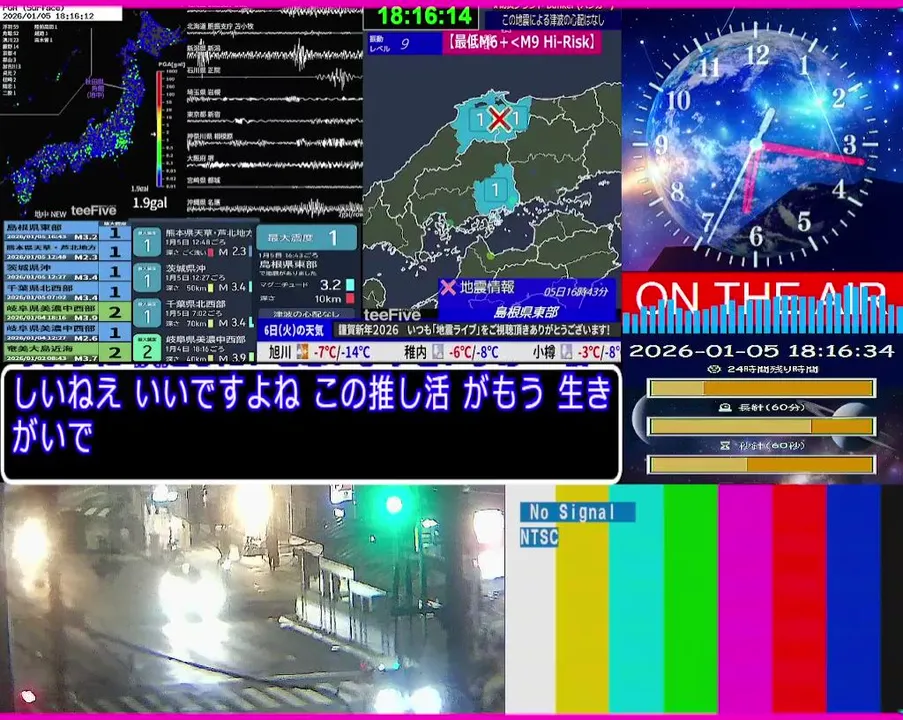The image size is (903, 720).
Task: Click the 振動レベル 9 indicator
Action: pos(404,44)
